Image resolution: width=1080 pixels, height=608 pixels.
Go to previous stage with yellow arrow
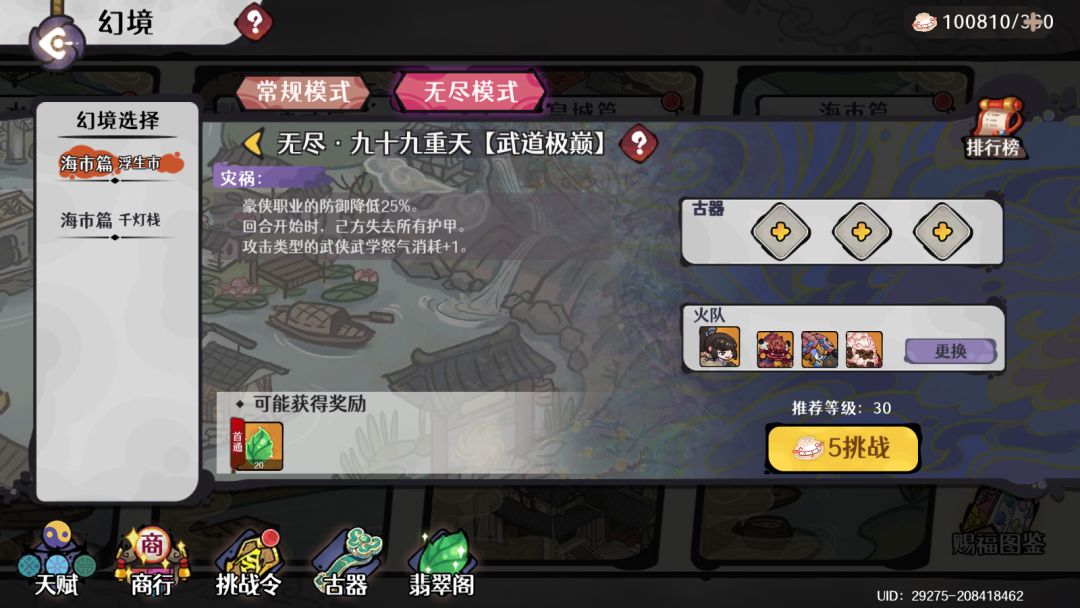point(253,143)
